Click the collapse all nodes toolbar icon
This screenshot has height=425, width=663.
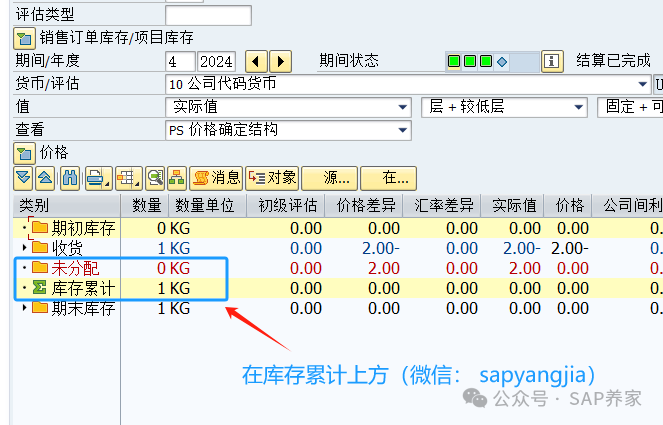coord(45,178)
